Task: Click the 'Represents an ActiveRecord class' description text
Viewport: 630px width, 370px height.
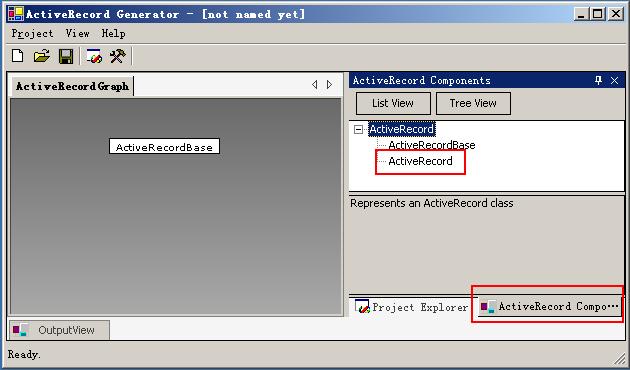Action: [432, 203]
